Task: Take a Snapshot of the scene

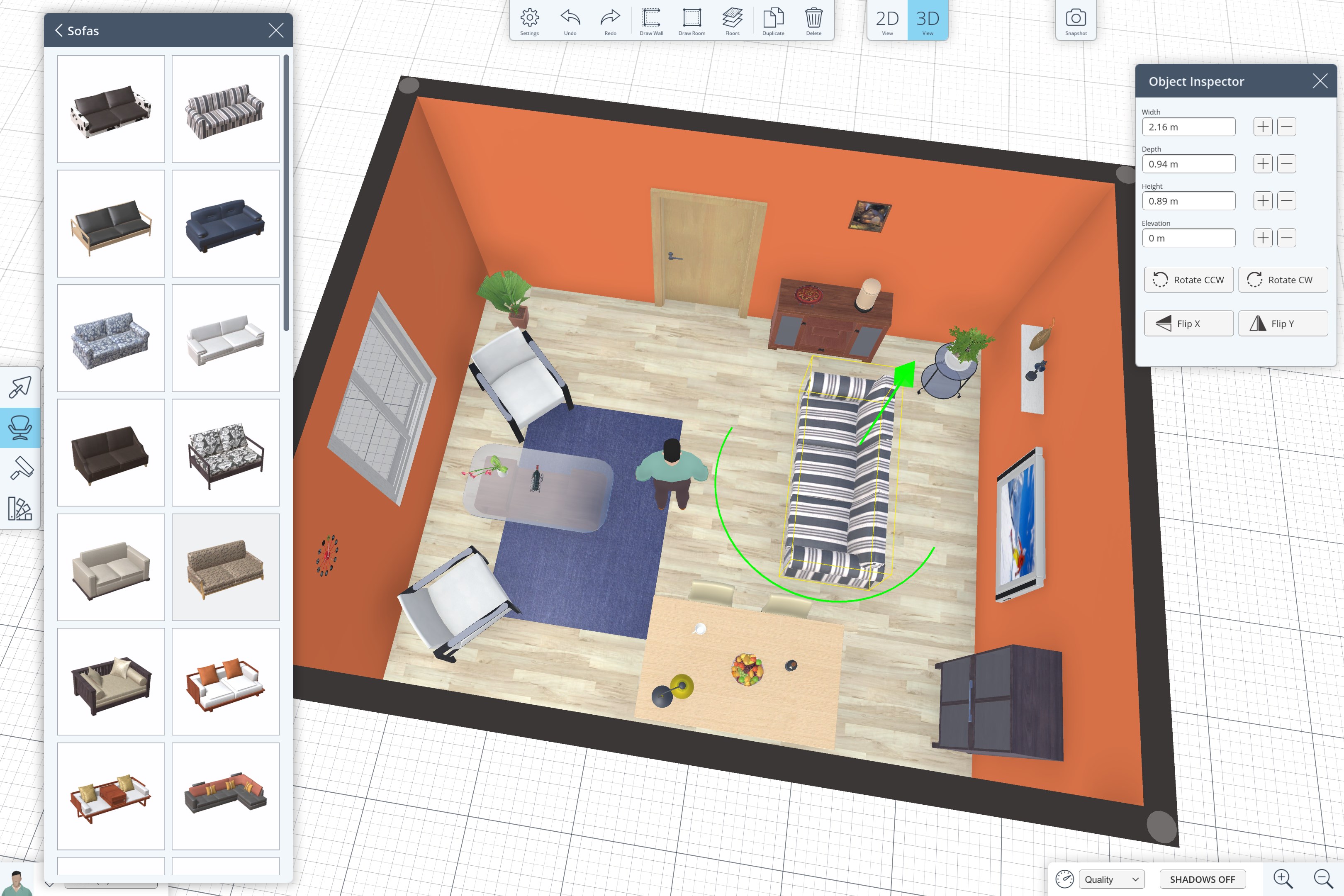Action: point(1076,21)
